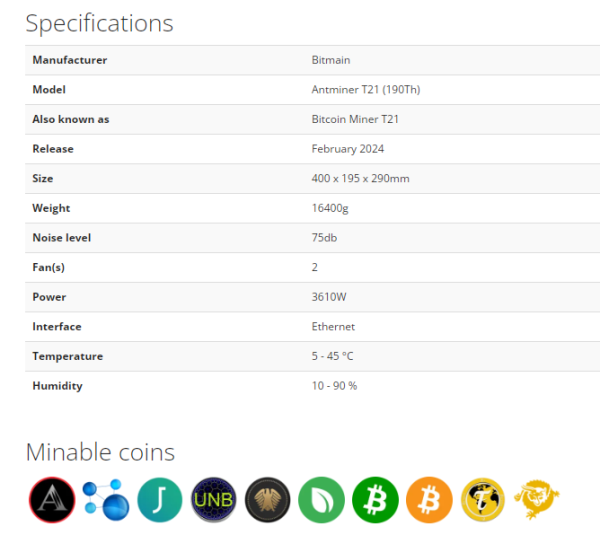The width and height of the screenshot is (600, 535).
Task: Click the 'Specifications' heading
Action: pos(99,24)
